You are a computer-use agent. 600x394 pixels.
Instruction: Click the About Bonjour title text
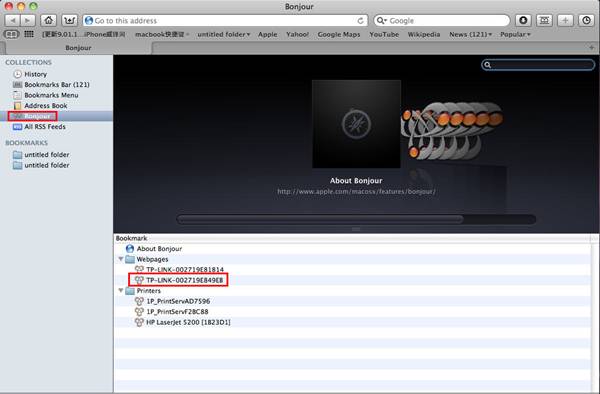tap(356, 181)
